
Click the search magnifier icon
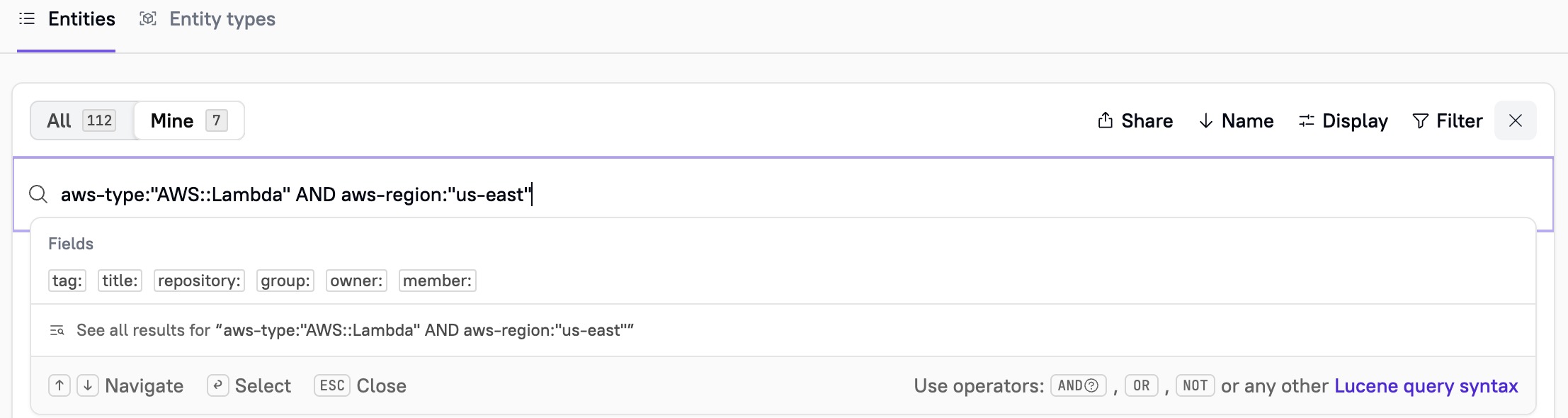(x=38, y=194)
